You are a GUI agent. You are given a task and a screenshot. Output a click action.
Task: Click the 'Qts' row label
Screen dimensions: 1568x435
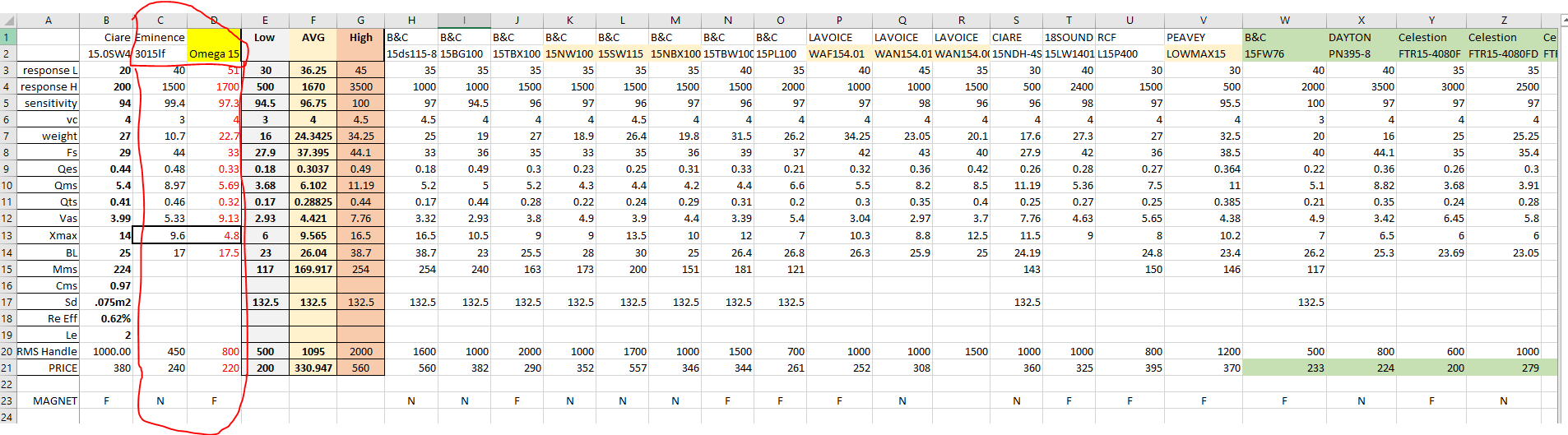point(49,201)
